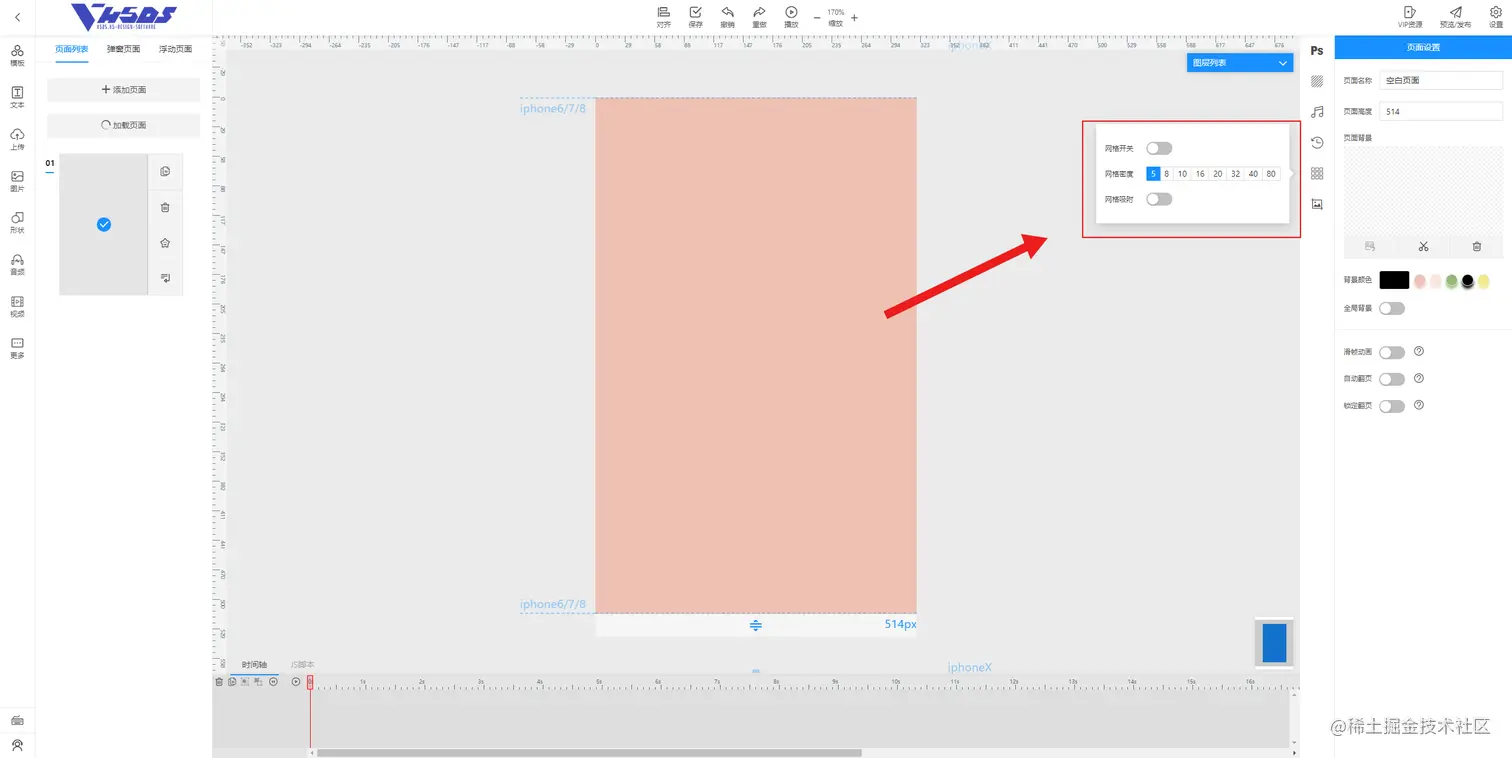
Task: Switch to the JS脚本 tab
Action: click(302, 665)
